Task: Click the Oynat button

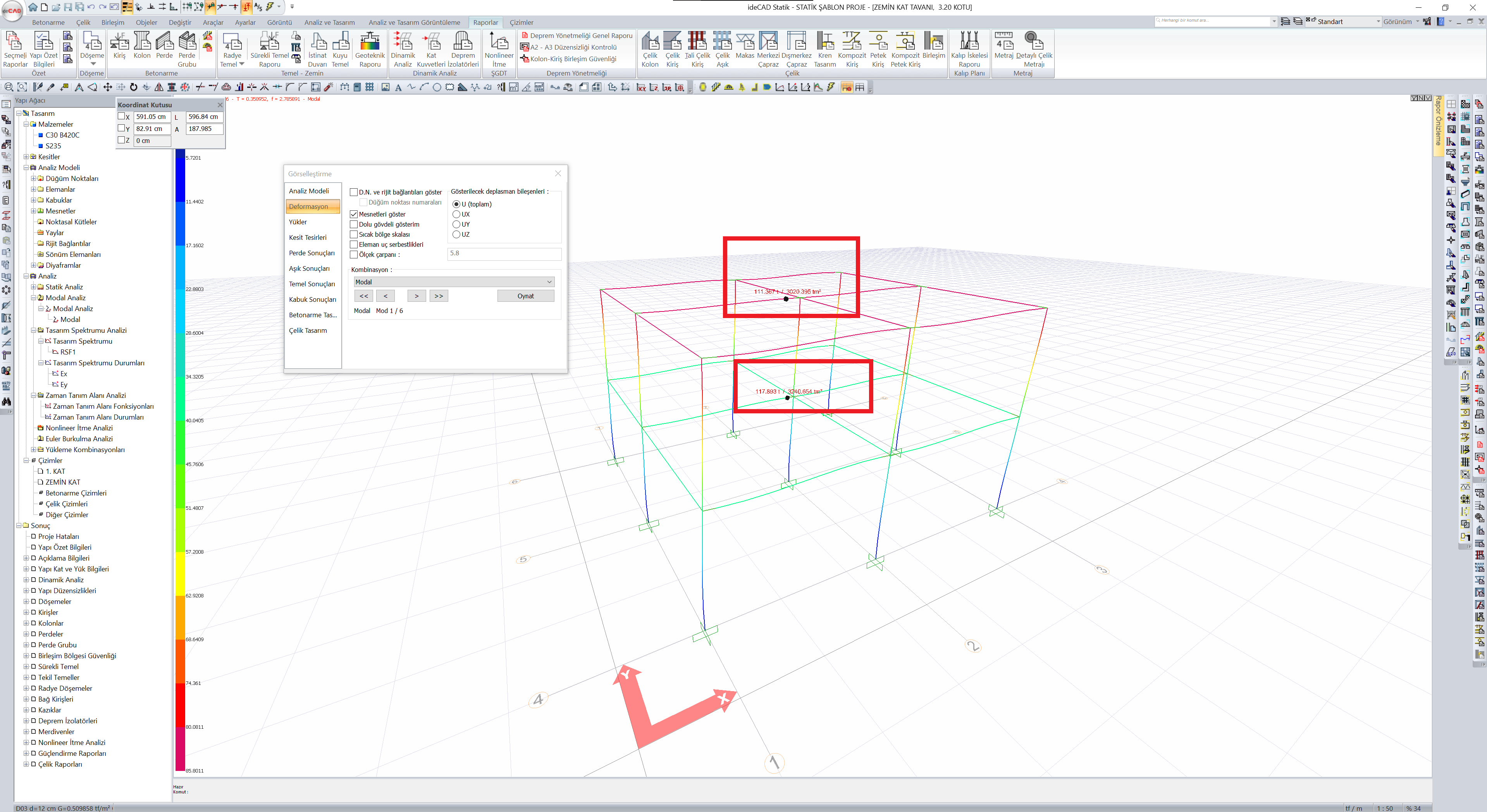Action: pyautogui.click(x=525, y=296)
